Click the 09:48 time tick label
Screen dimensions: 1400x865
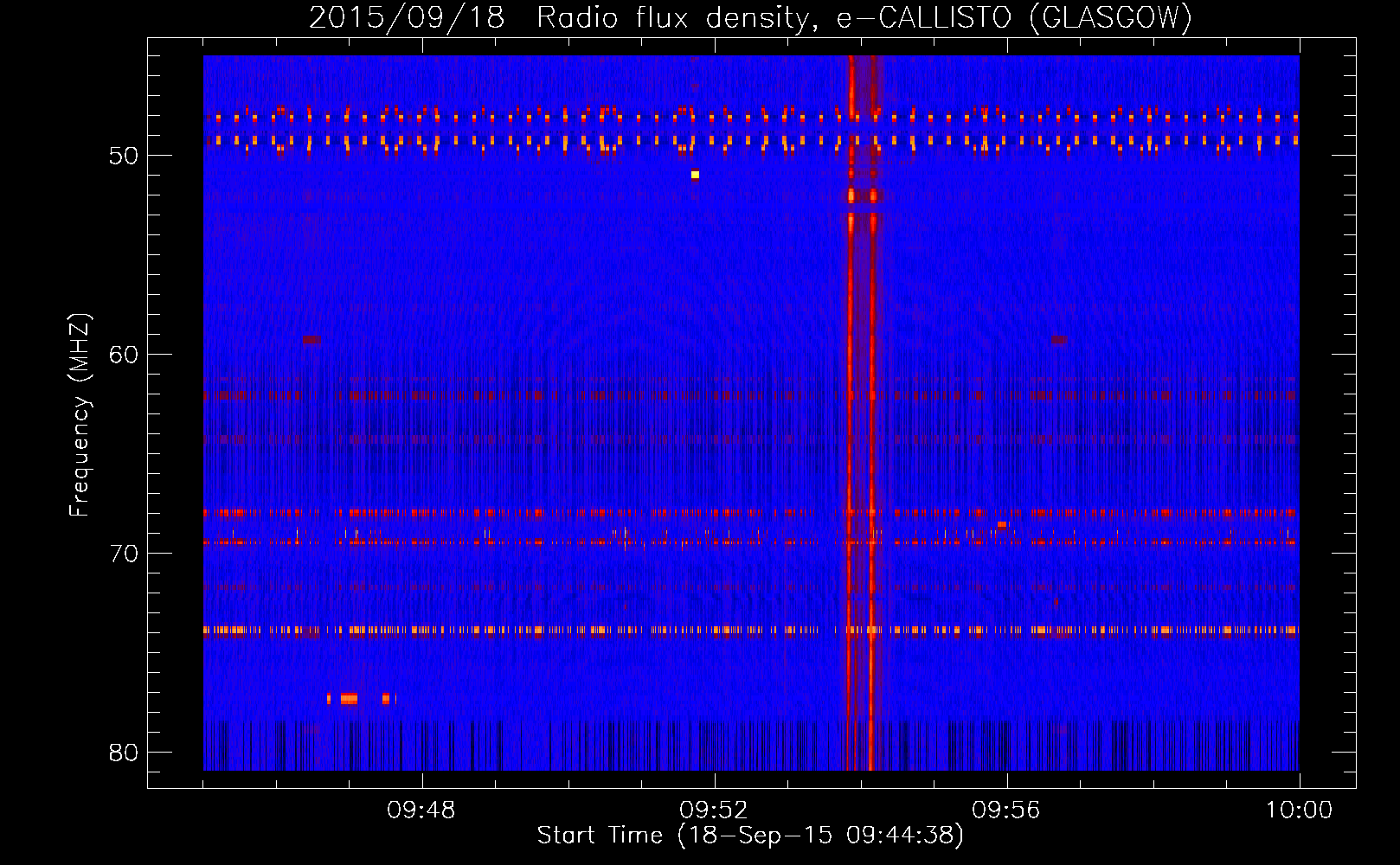tap(421, 811)
